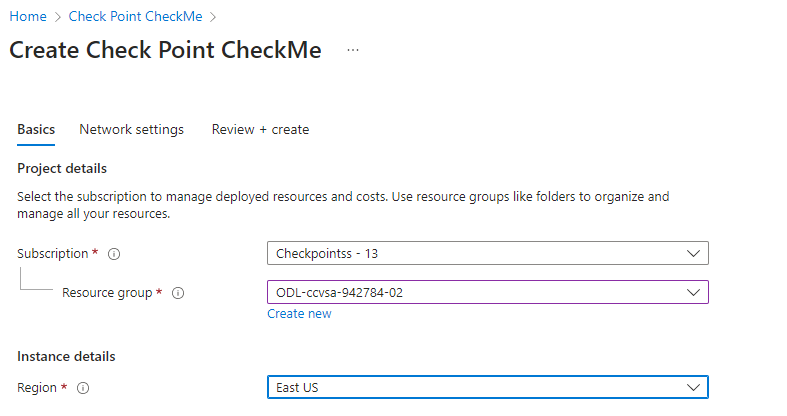
Task: Show info tooltip for Region
Action: point(83,388)
